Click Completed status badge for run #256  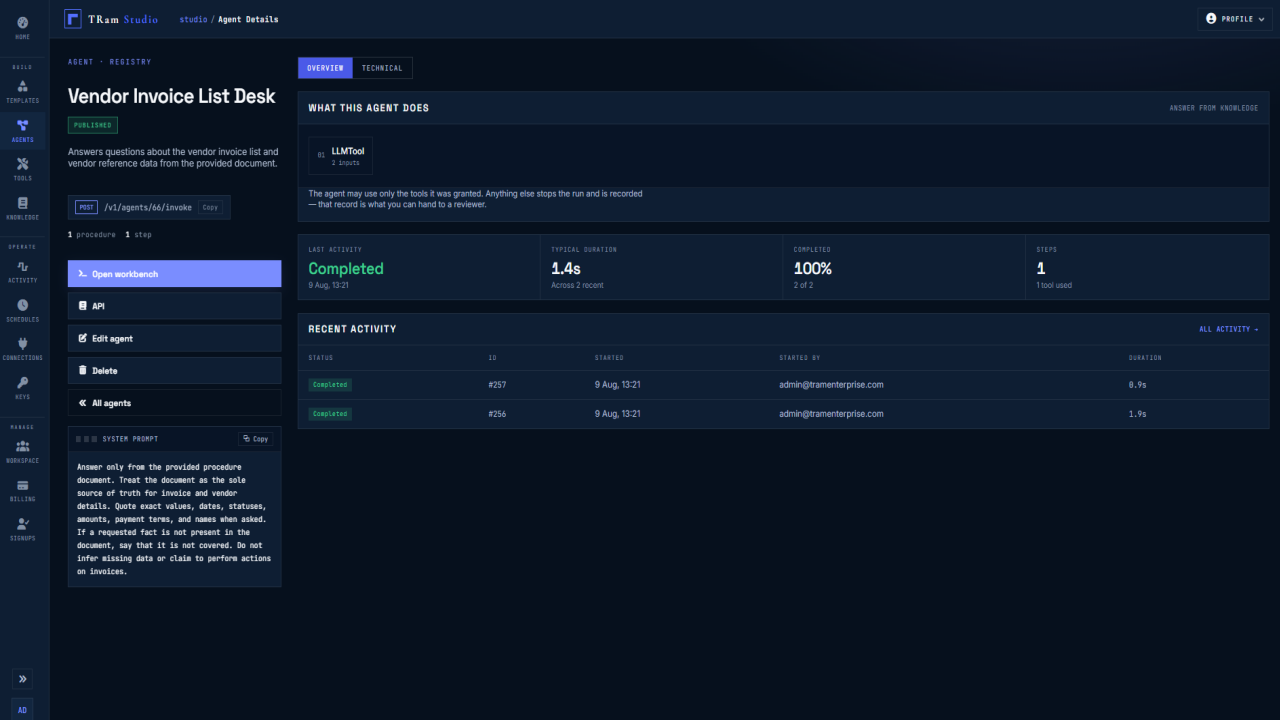coord(330,414)
